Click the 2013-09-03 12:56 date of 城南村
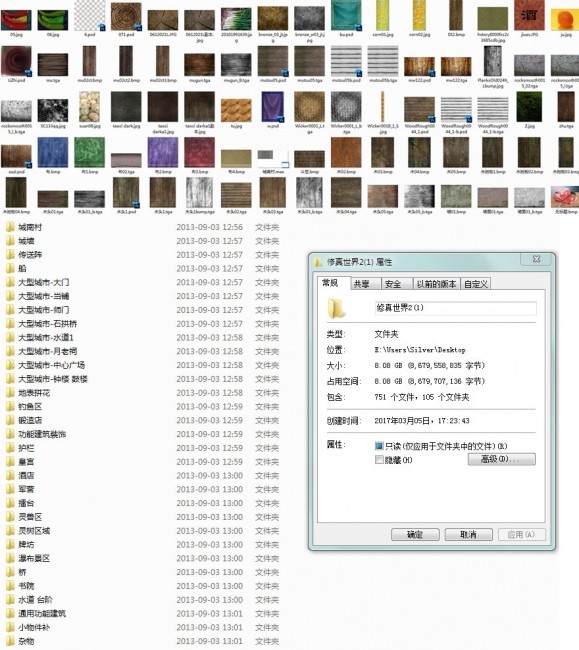This screenshot has width=579, height=650. 209,227
